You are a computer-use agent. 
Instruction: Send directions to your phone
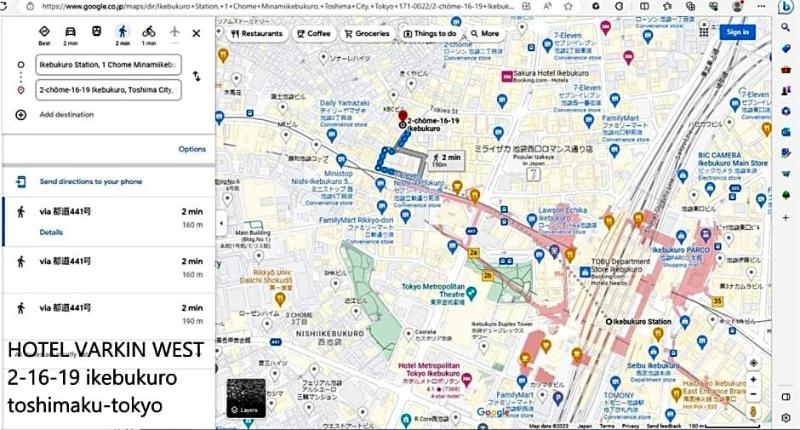pos(91,182)
